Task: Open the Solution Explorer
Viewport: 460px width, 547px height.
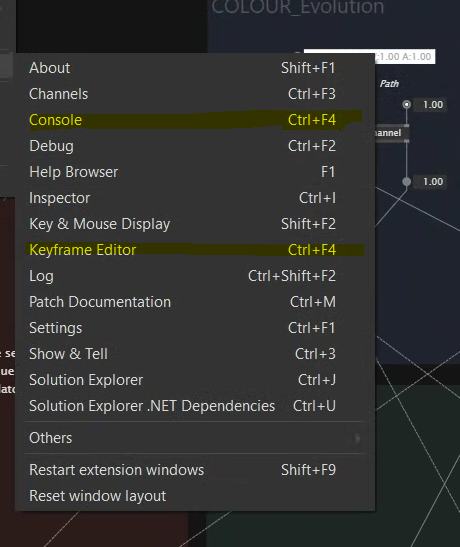Action: (195, 380)
